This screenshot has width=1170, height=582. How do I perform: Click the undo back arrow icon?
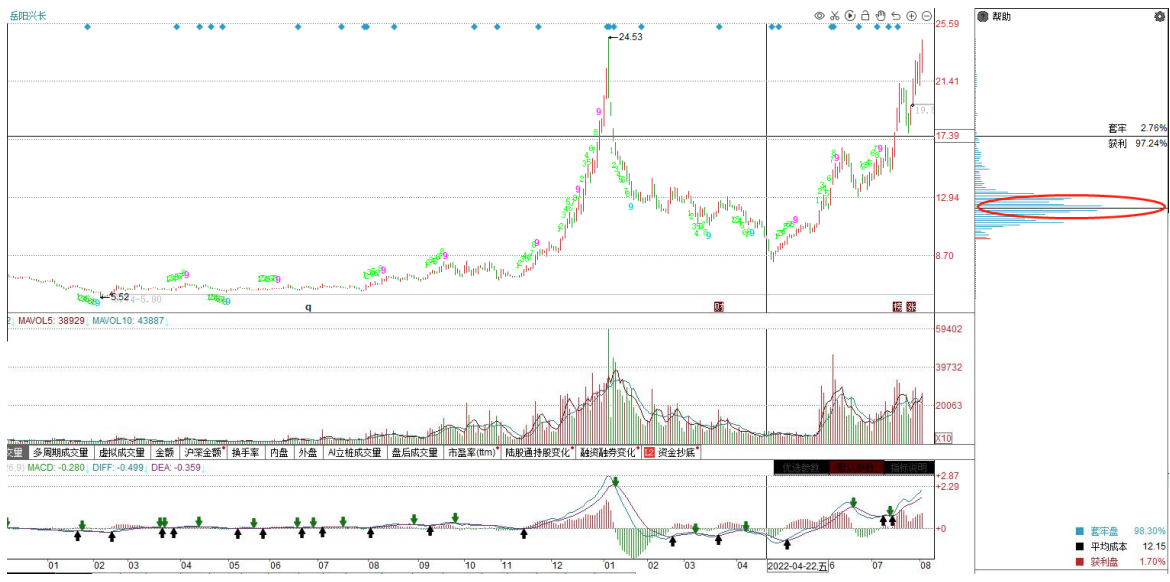pos(896,16)
